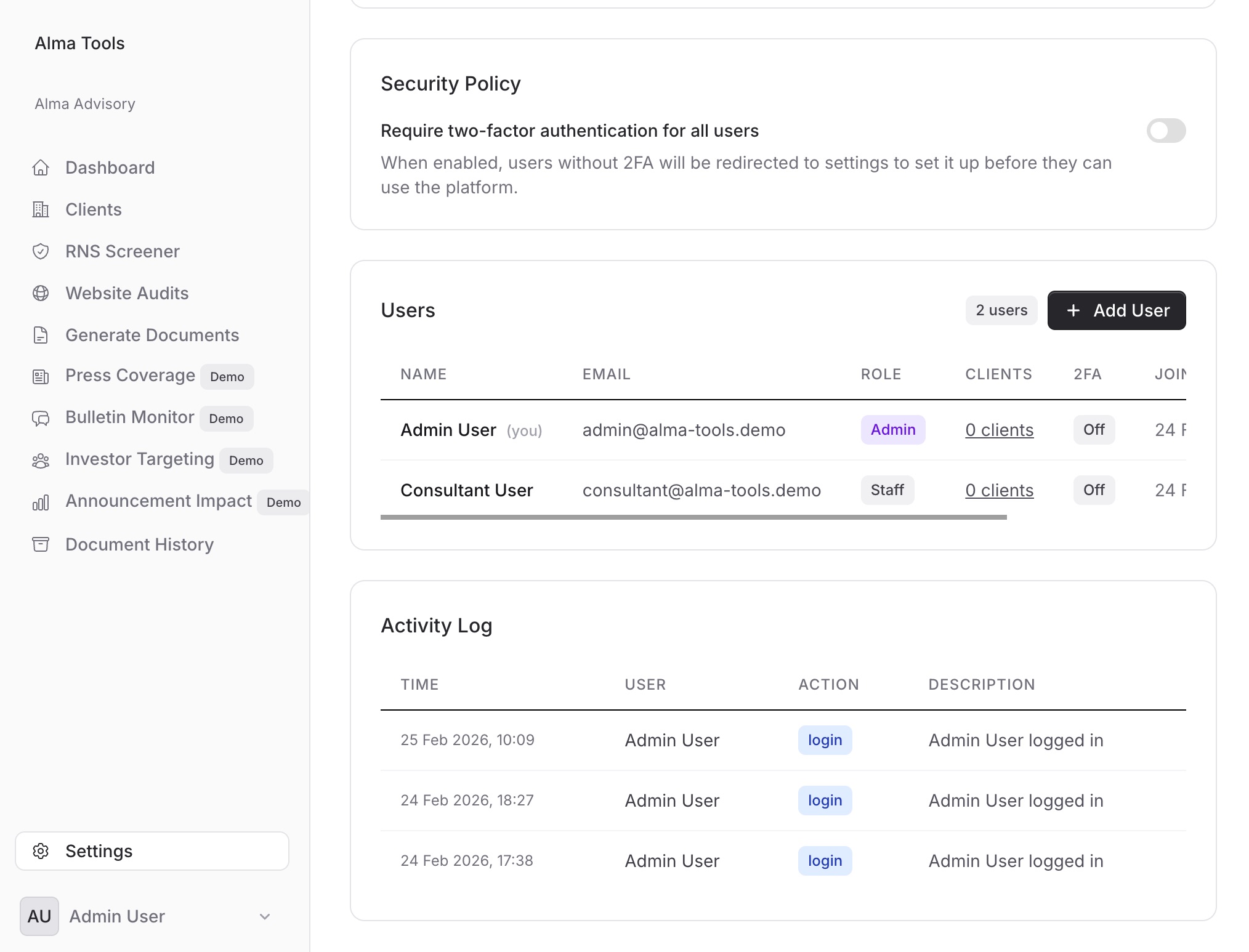Click the RNS Screener shield icon
The image size is (1249, 952).
point(41,251)
